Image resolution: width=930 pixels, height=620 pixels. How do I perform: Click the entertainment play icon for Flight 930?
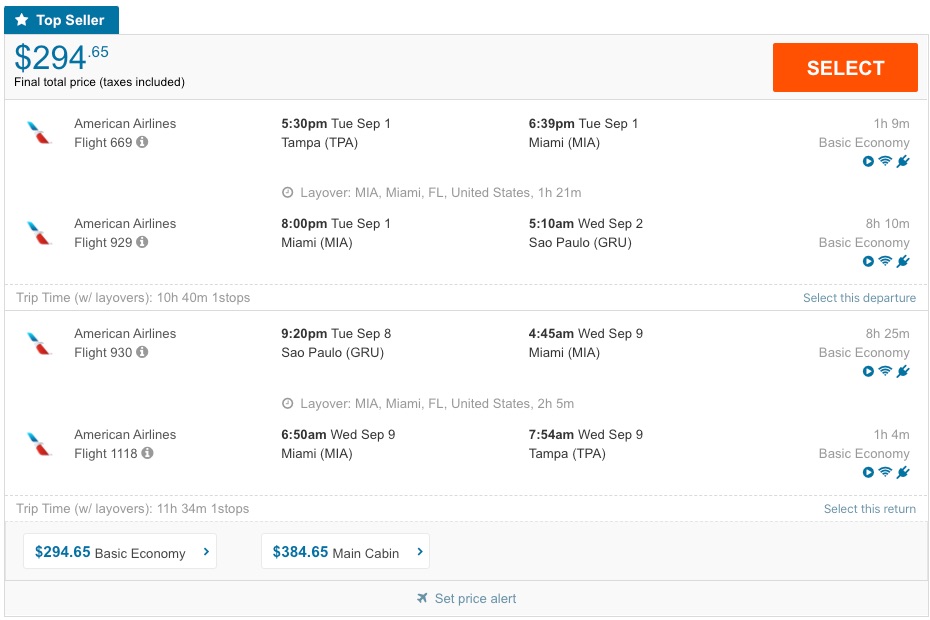pos(868,371)
